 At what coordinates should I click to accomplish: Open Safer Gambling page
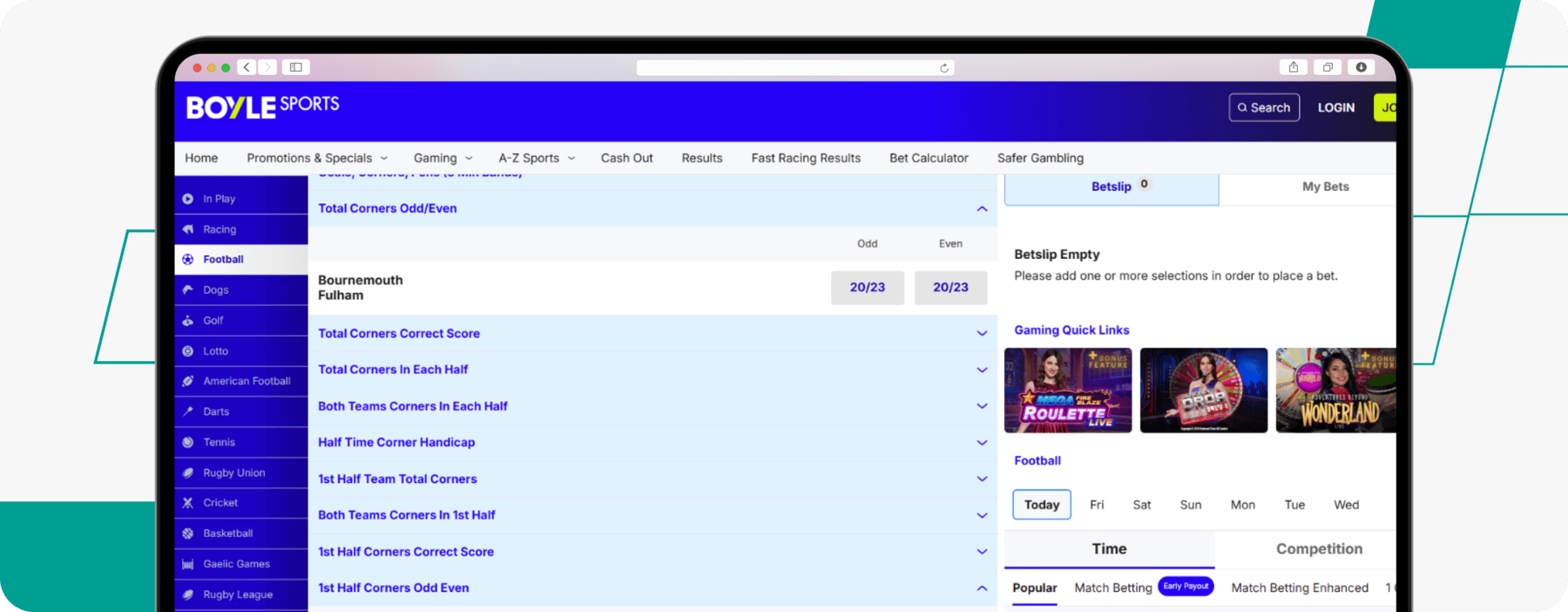1040,158
